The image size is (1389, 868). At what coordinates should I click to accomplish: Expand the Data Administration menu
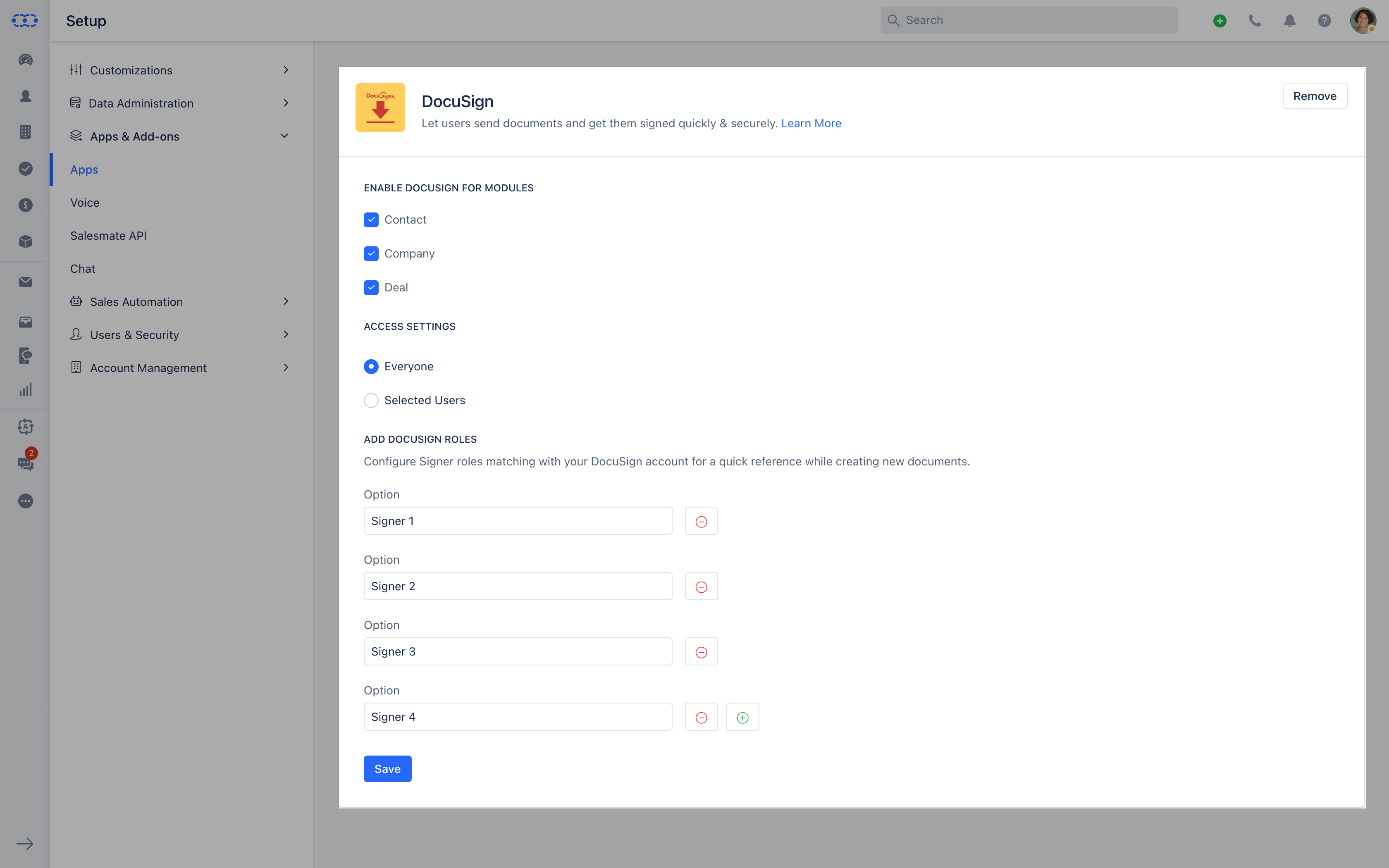pyautogui.click(x=181, y=103)
